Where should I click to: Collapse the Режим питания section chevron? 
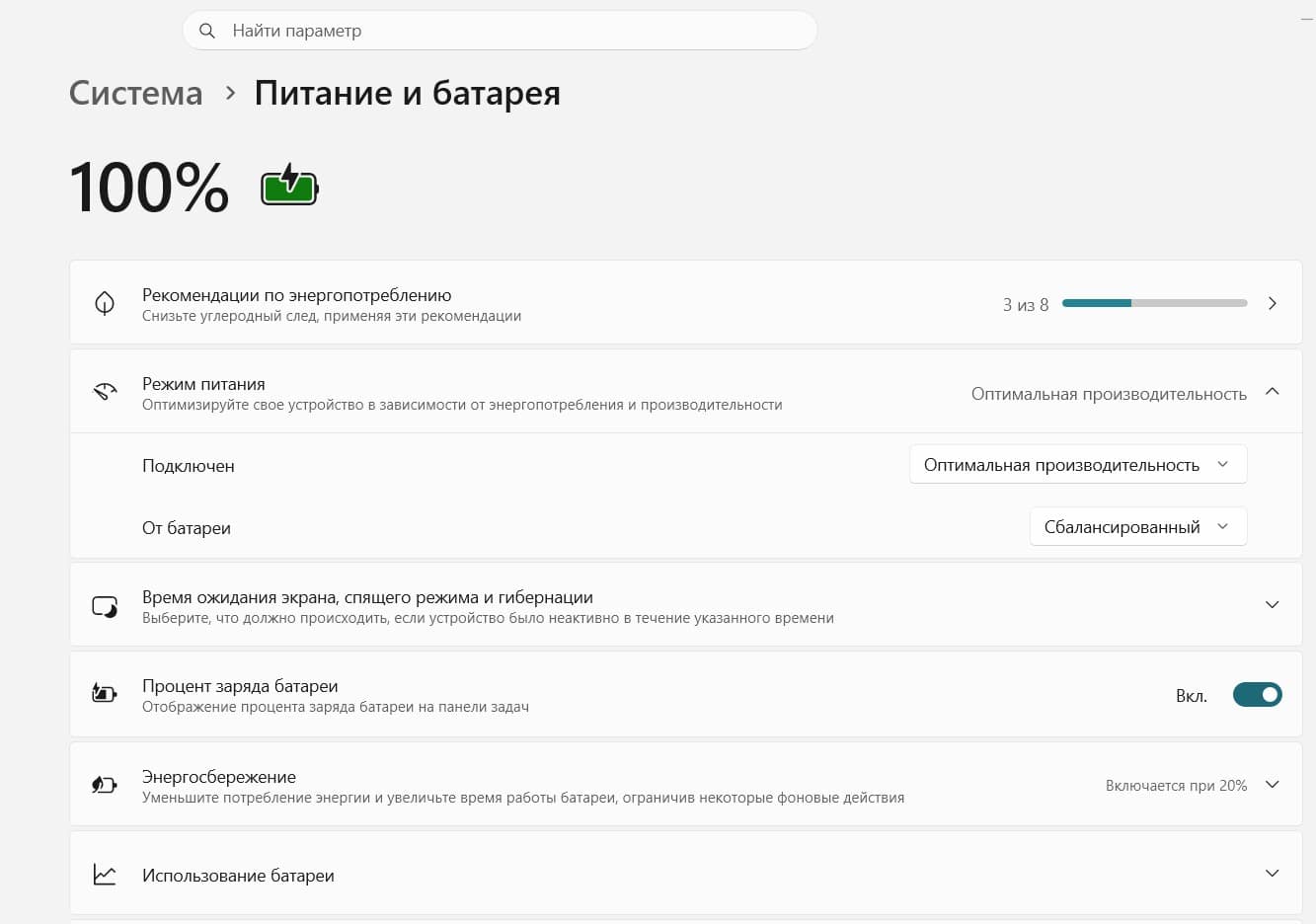point(1273,392)
